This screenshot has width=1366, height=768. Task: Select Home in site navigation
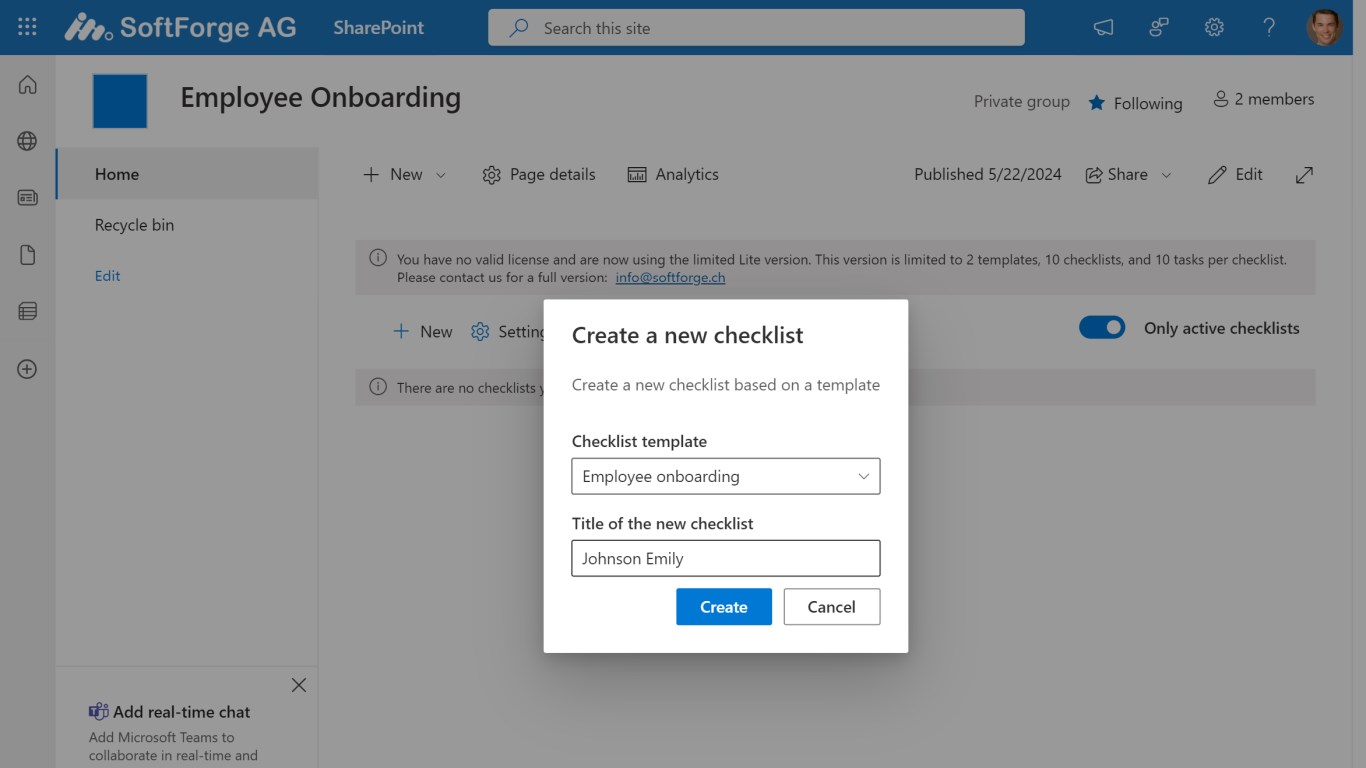point(117,174)
